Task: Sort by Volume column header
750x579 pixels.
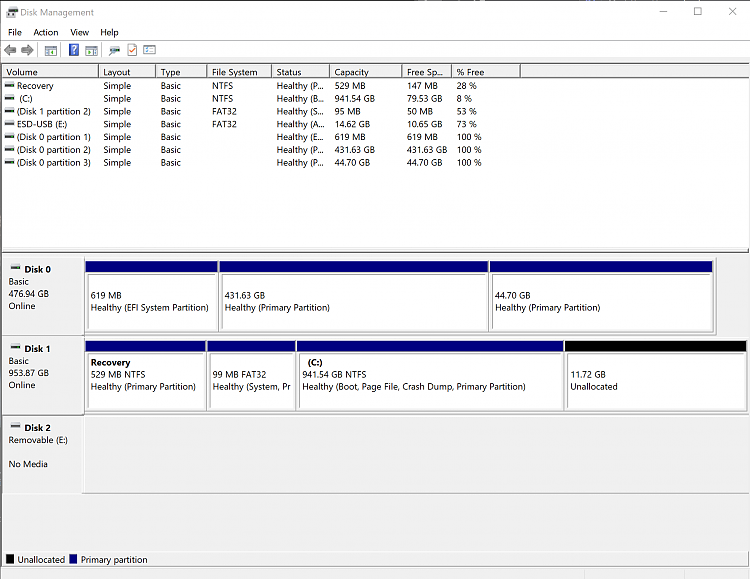Action: 50,72
